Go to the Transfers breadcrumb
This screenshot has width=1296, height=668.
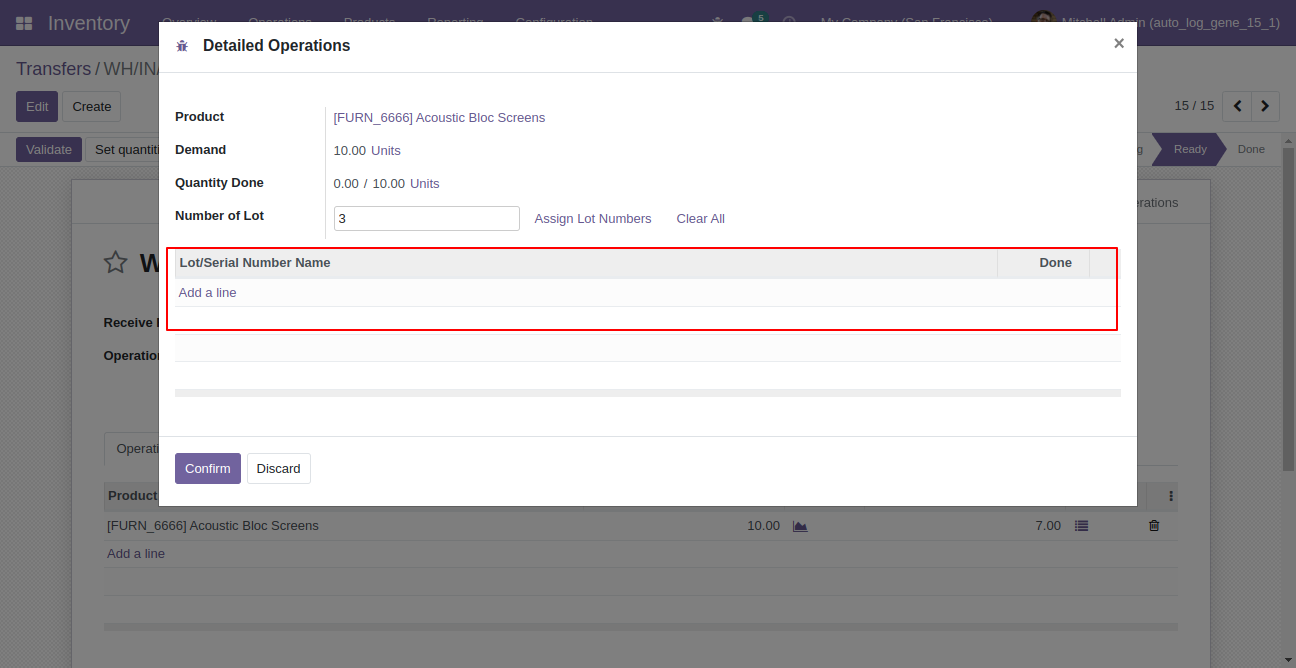point(54,69)
